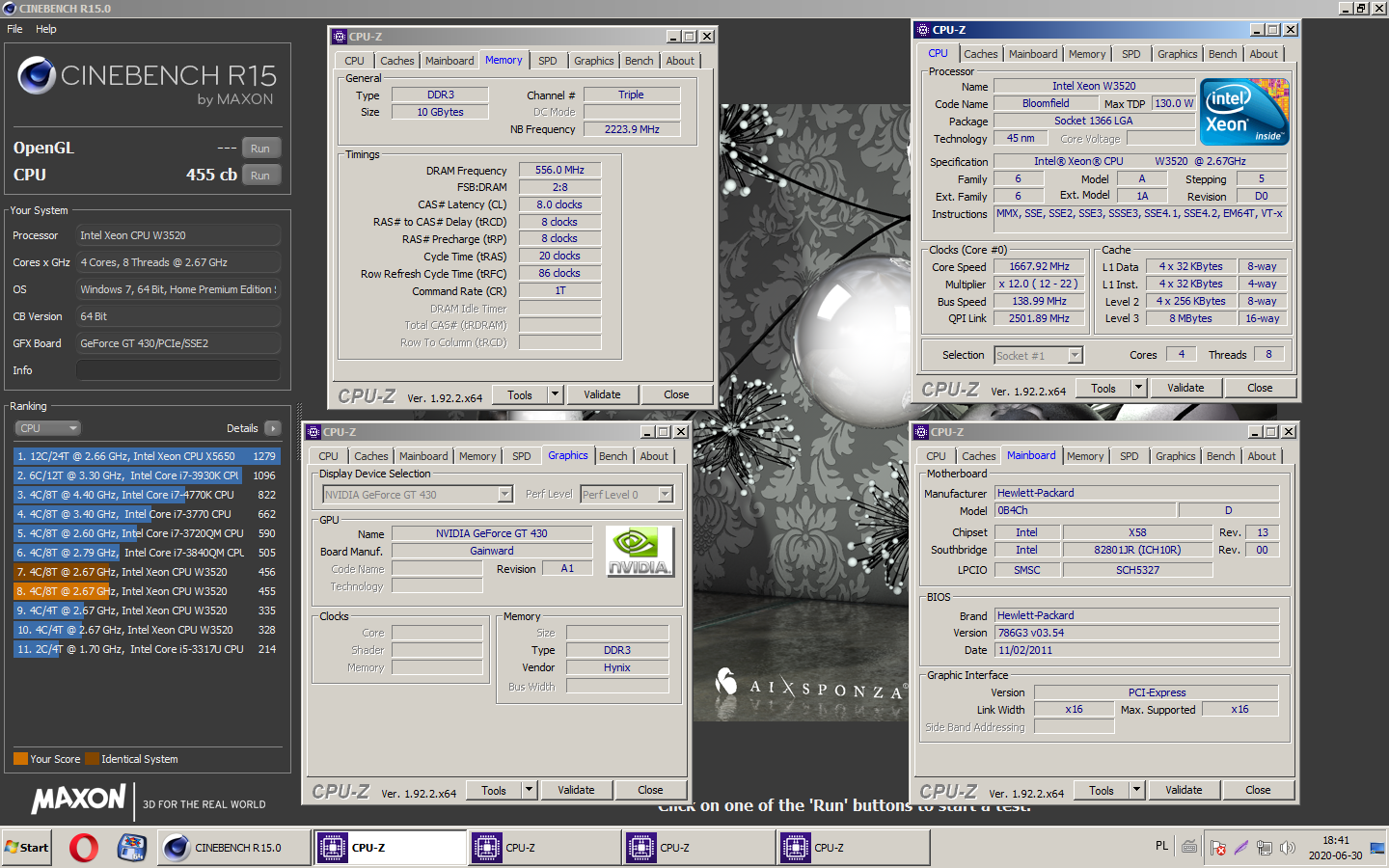Select ranking row Core i7-4770K 822
The height and width of the screenshot is (868, 1389).
[x=147, y=495]
